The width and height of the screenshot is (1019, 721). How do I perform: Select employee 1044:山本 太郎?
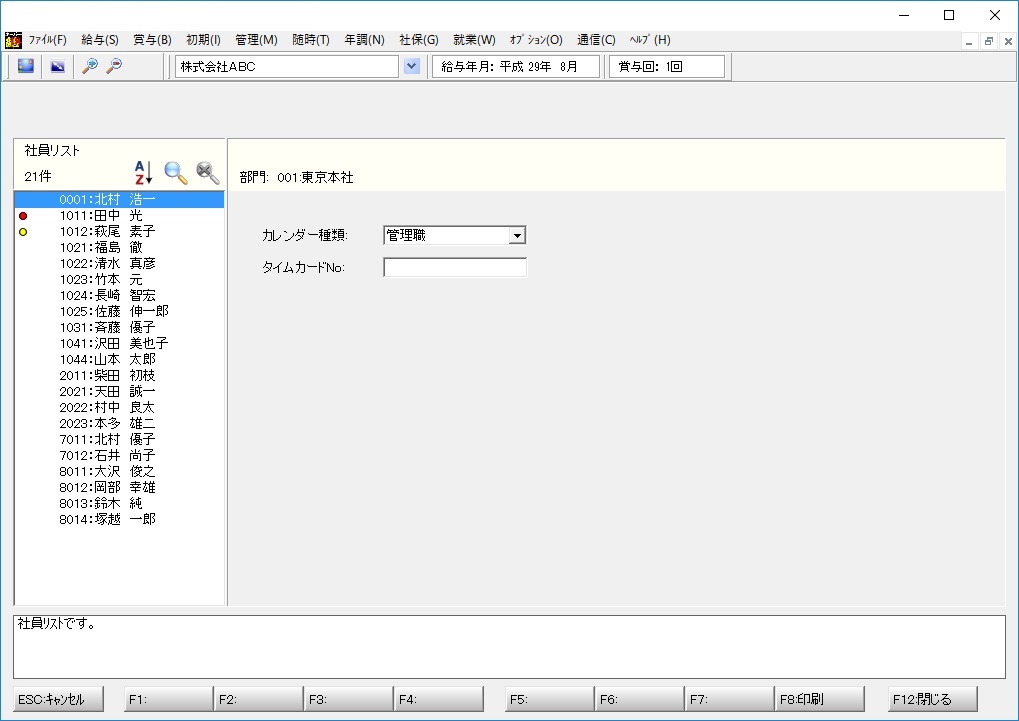[x=120, y=360]
